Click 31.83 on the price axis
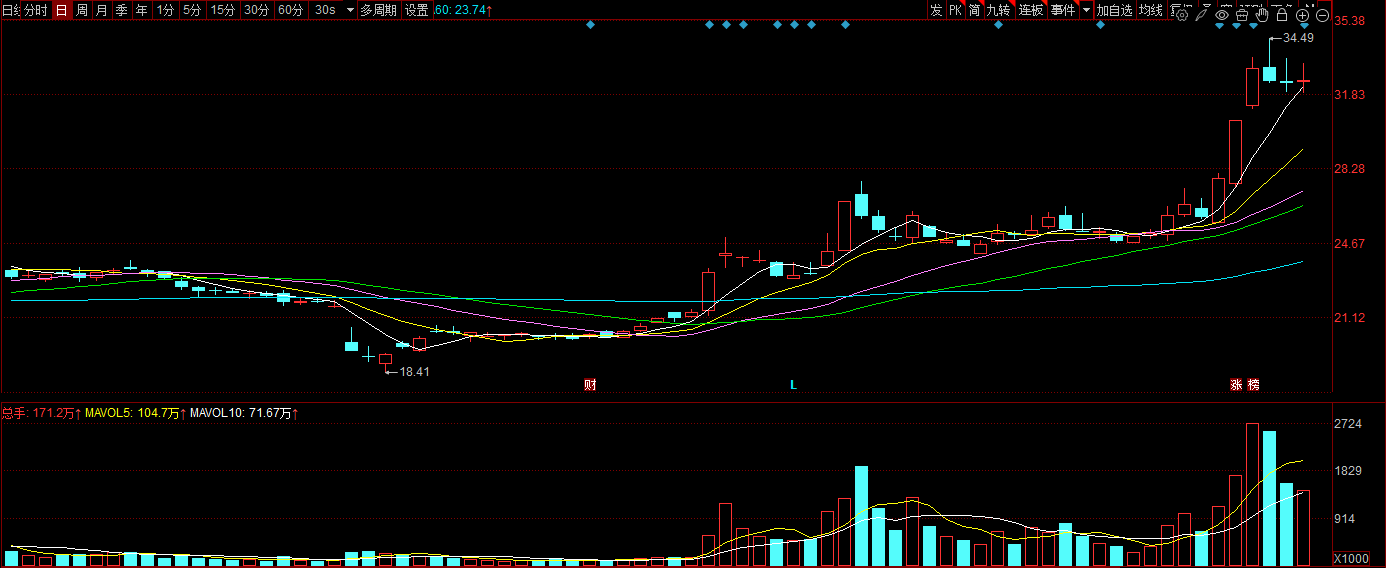 [1350, 95]
